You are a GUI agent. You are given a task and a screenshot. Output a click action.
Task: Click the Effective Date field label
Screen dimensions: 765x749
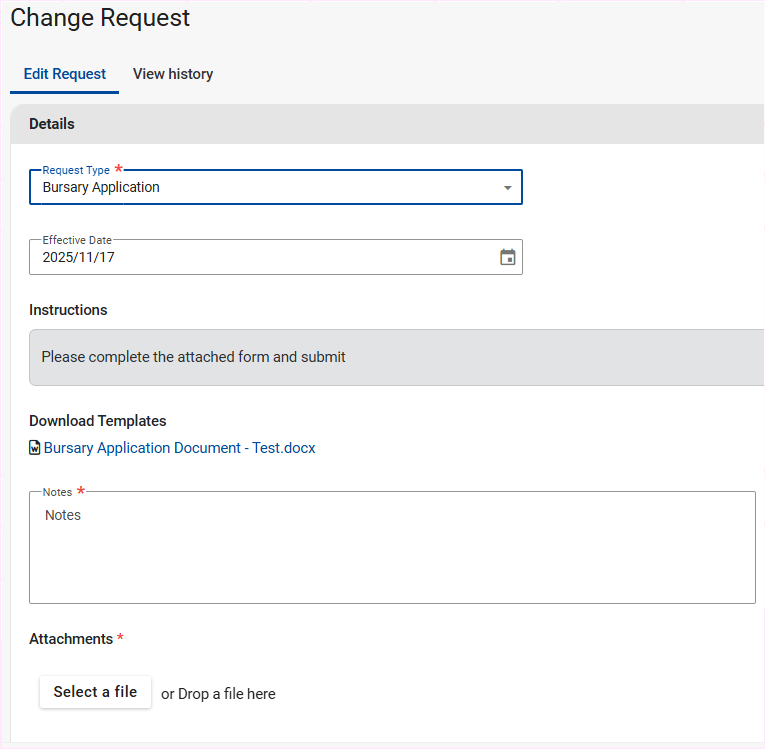click(x=77, y=240)
